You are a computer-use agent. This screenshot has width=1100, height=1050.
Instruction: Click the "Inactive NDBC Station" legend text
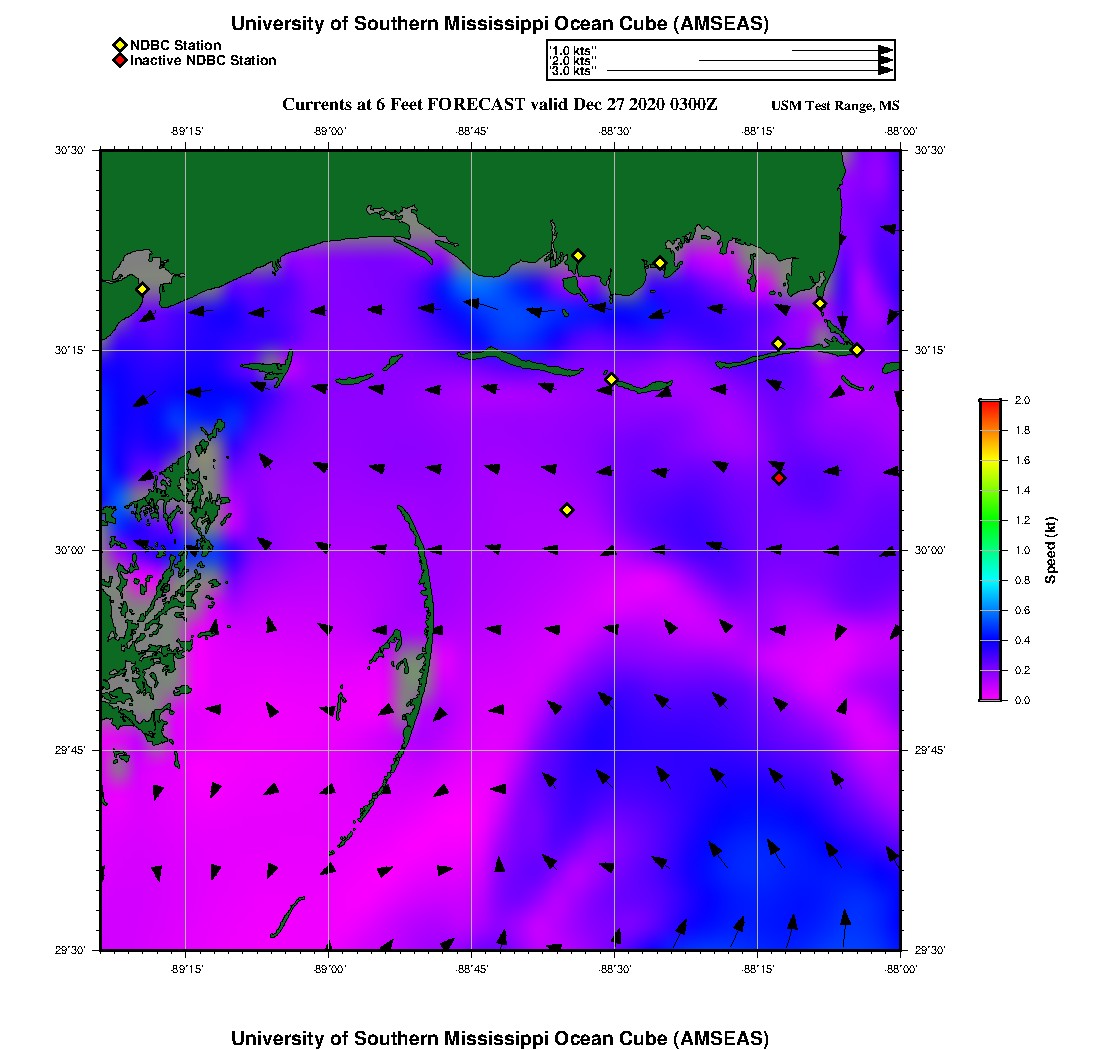point(203,61)
